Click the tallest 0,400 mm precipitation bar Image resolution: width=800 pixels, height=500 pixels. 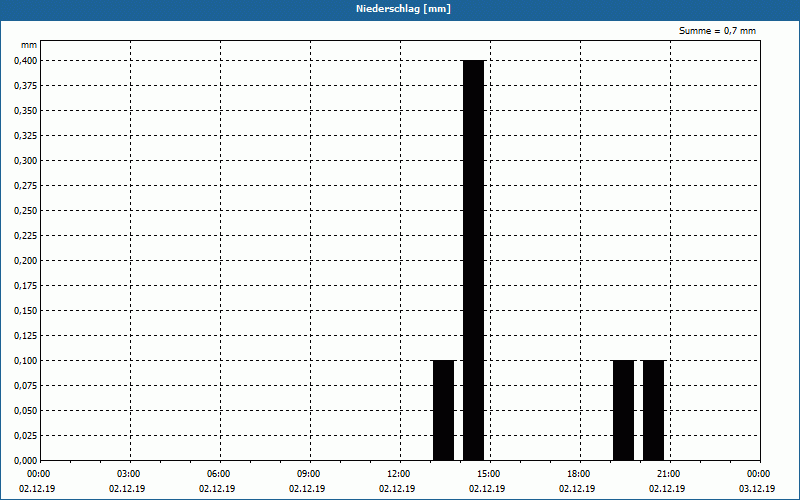[x=473, y=260]
